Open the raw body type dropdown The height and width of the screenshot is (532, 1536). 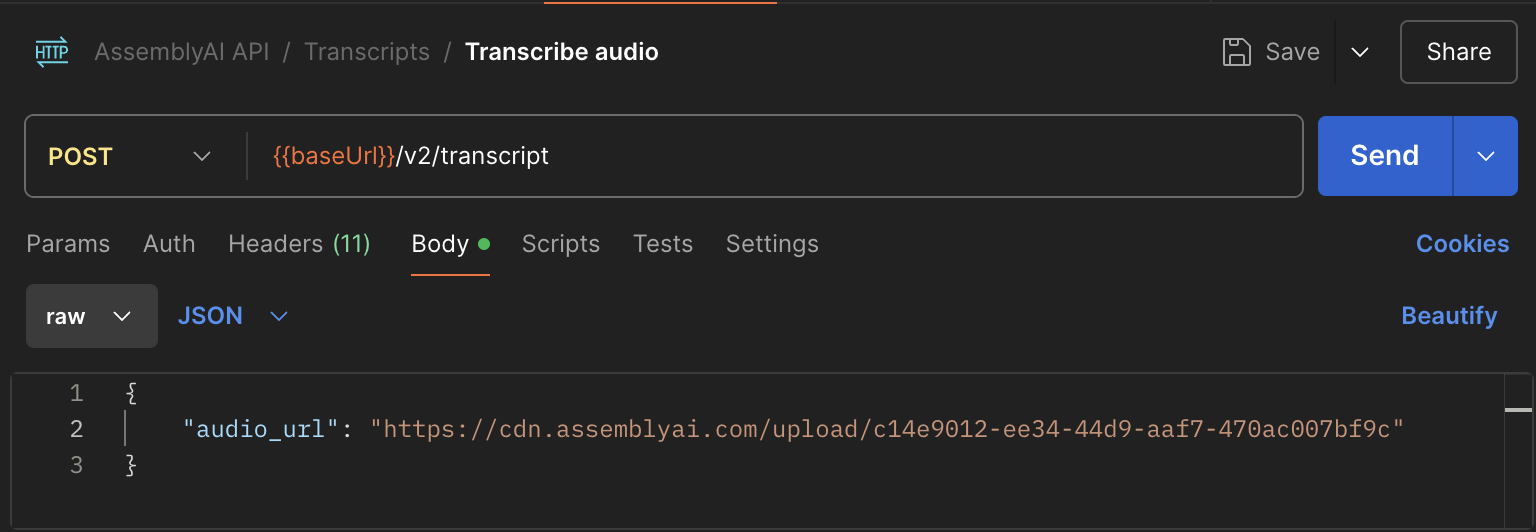91,316
